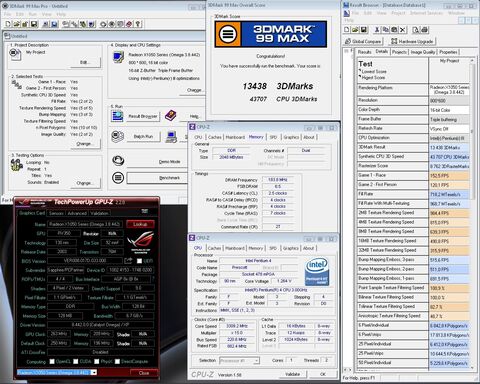Viewport: 480px width, 384px height.
Task: Click Print preview icon in Result Browser toolbar
Action: [x=416, y=30]
